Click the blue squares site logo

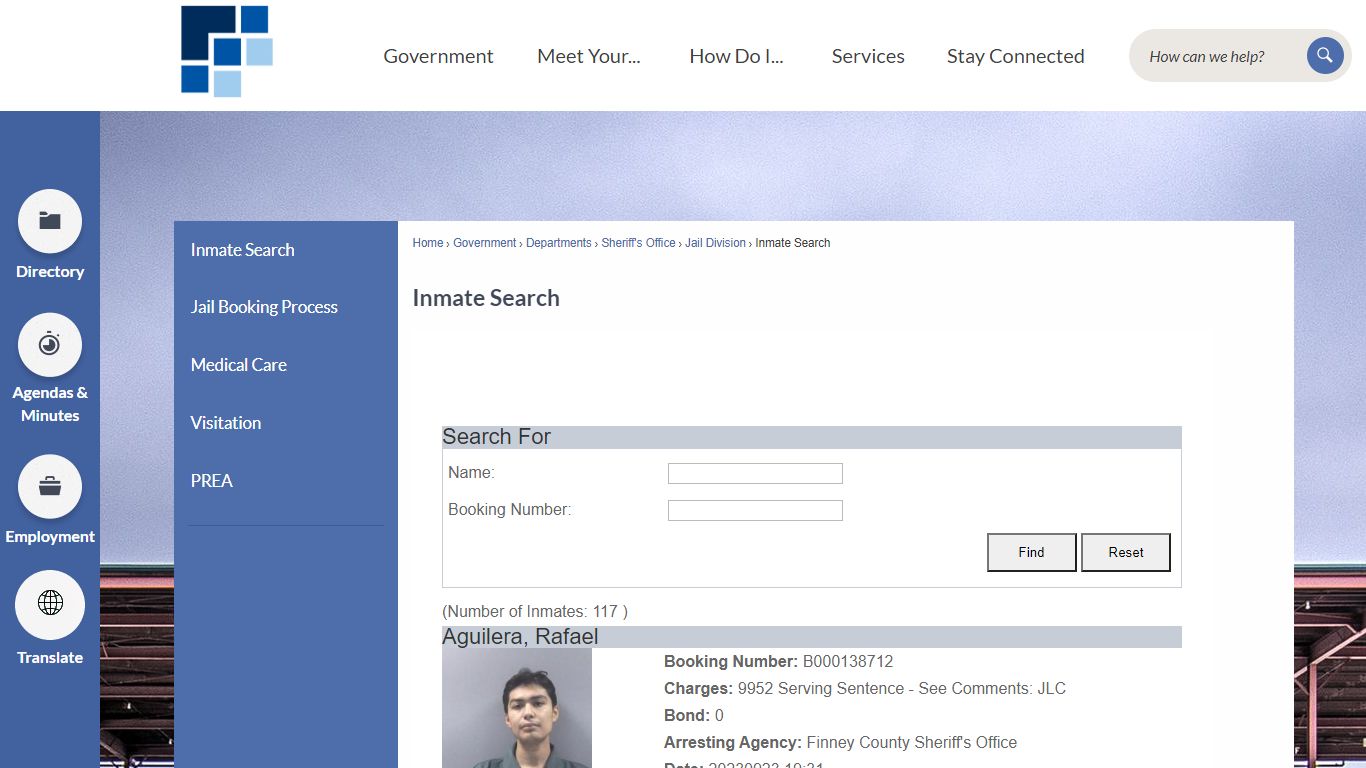pyautogui.click(x=227, y=51)
